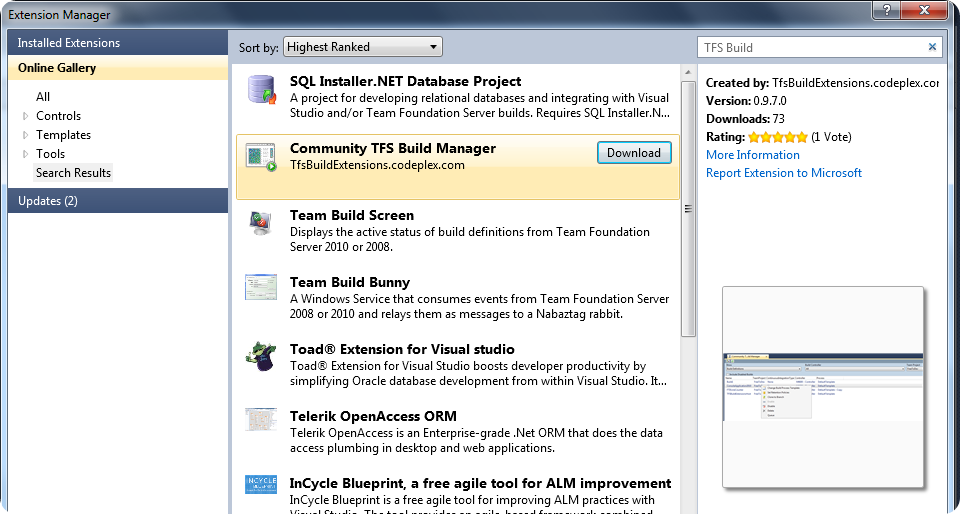960x514 pixels.
Task: Click the Toad Extension frog icon
Action: (261, 356)
